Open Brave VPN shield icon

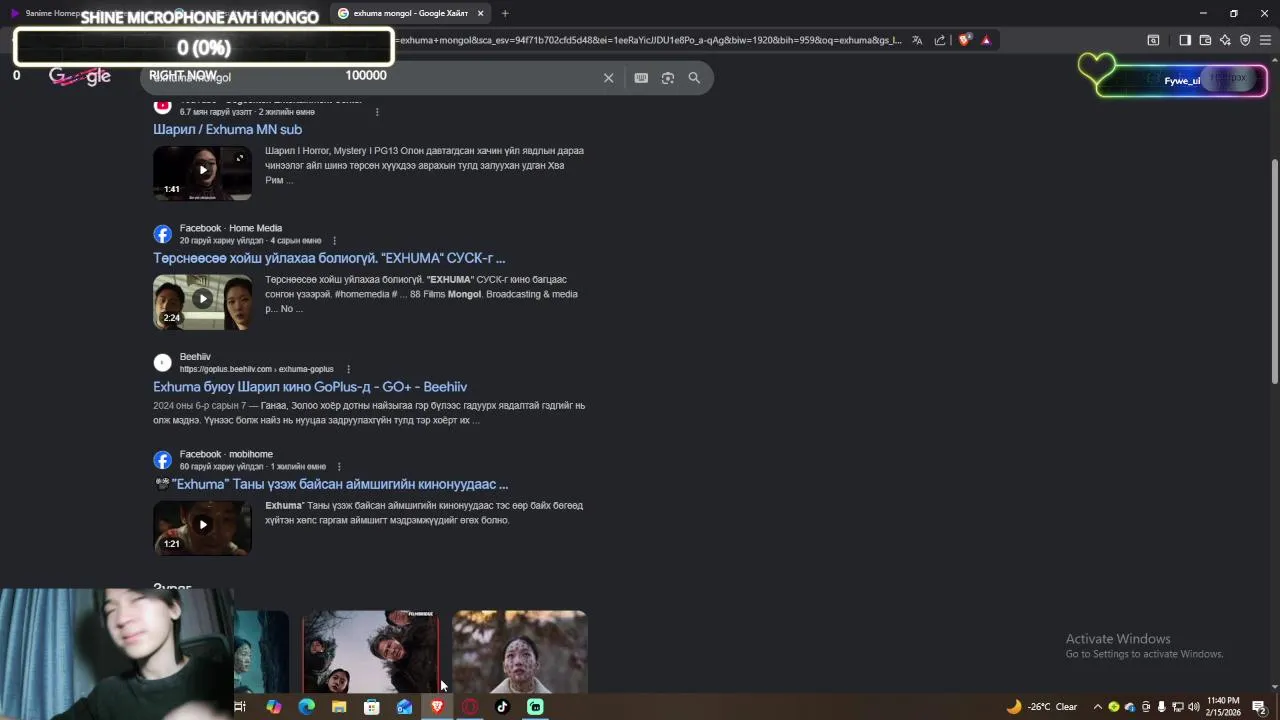point(1245,40)
